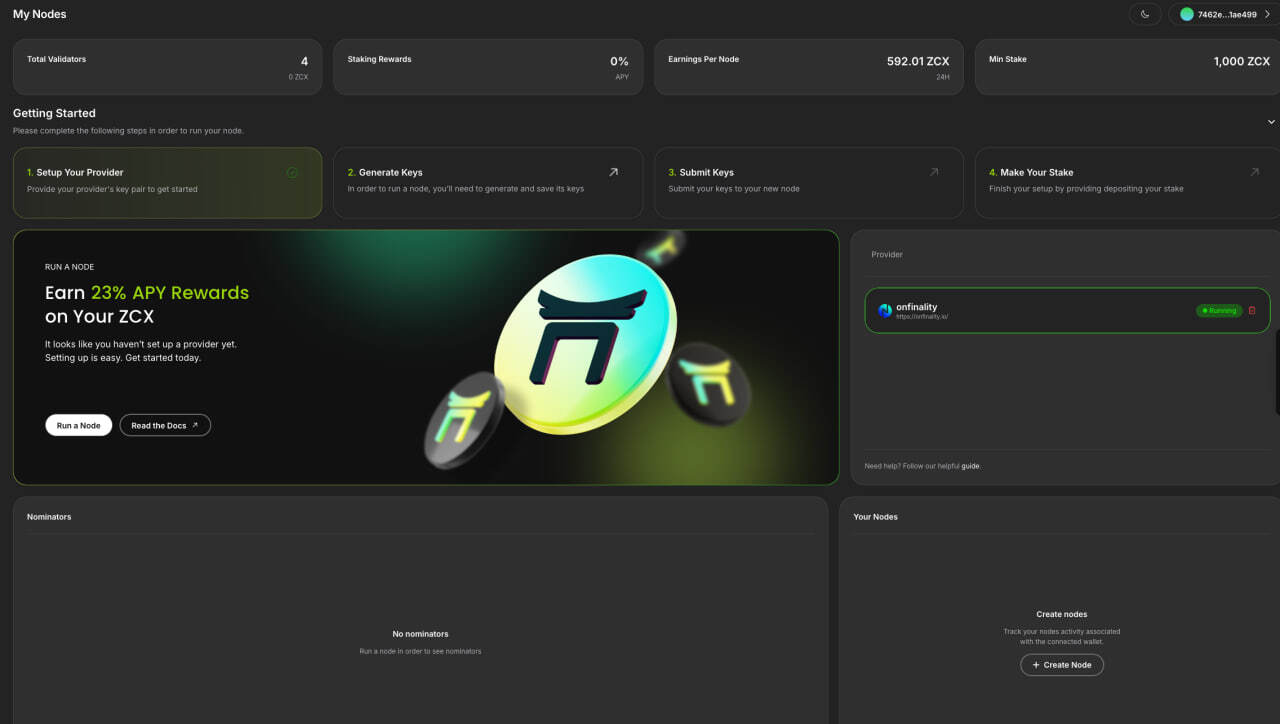Click the My Nodes page title
The image size is (1280, 724).
pos(40,14)
